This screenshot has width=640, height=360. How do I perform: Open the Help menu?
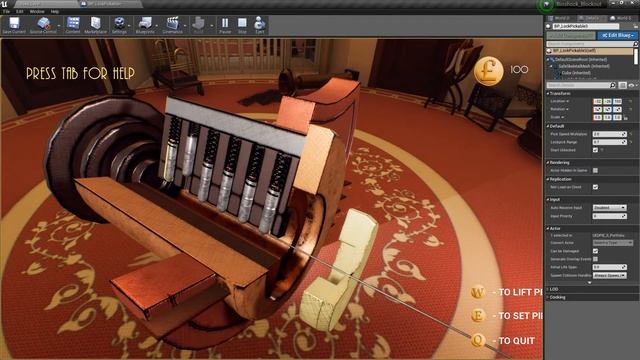[x=55, y=11]
